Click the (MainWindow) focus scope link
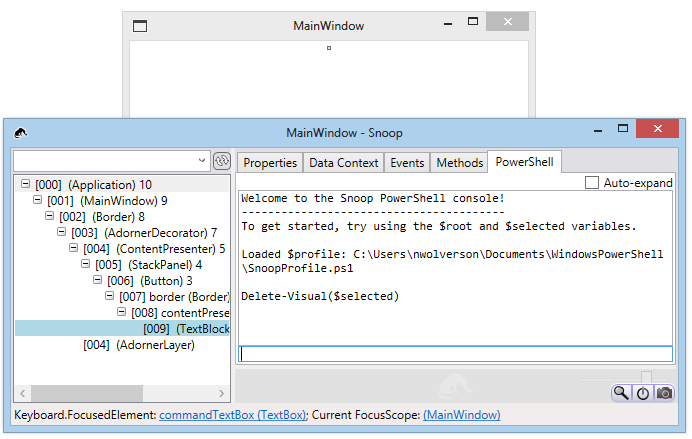 [461, 415]
